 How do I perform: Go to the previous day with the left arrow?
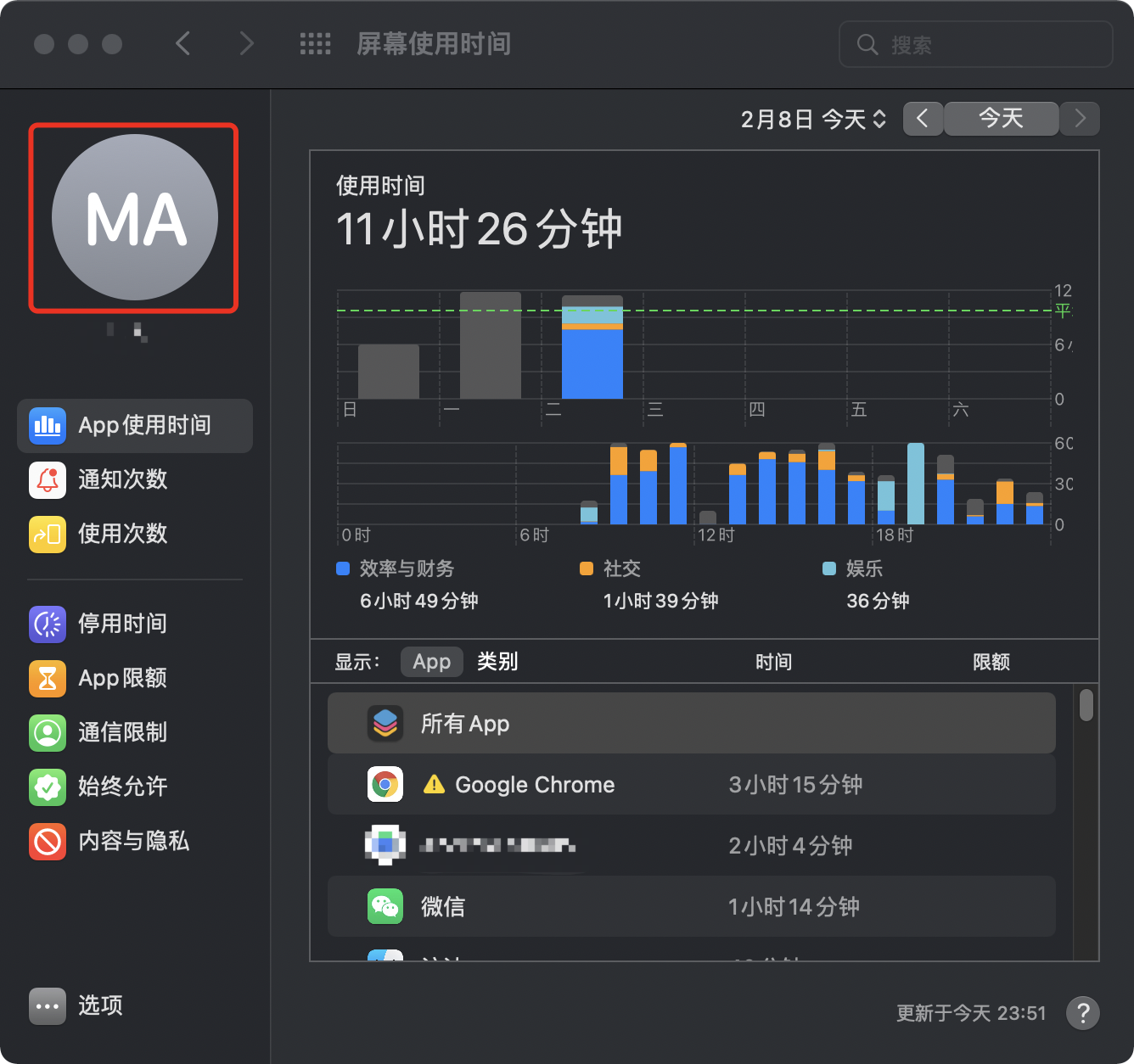tap(923, 119)
